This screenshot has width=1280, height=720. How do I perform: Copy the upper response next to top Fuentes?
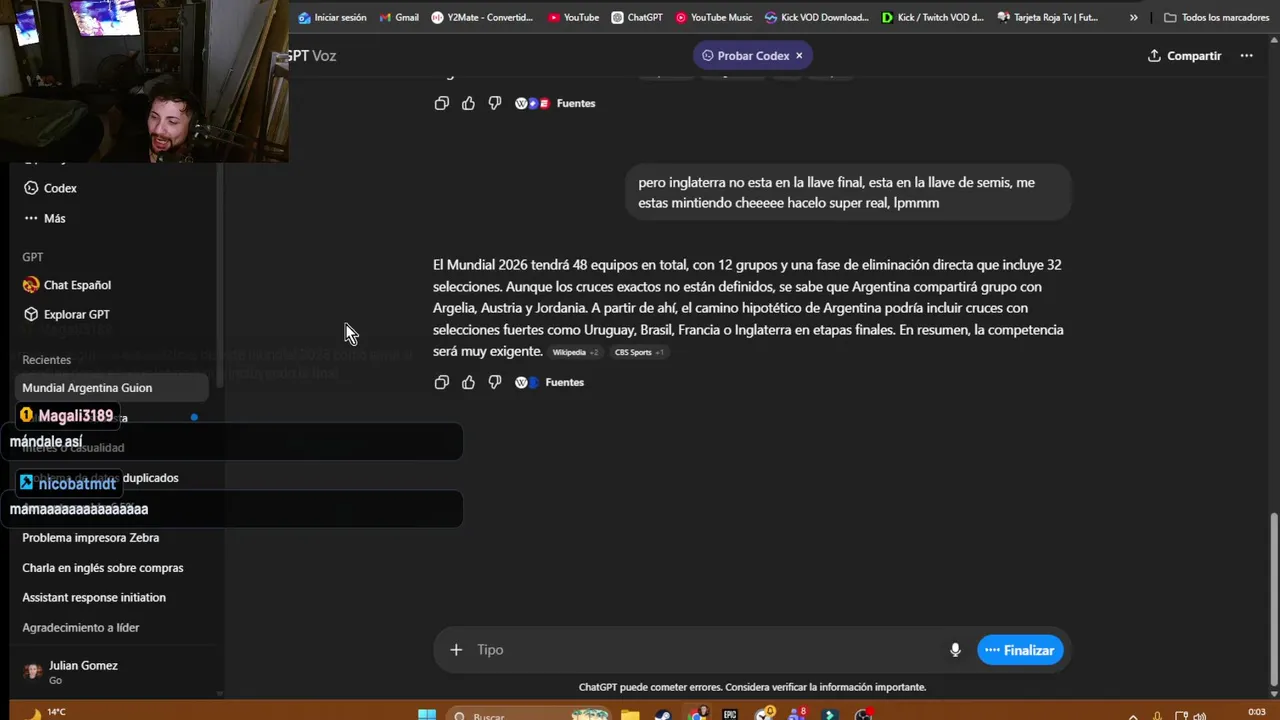pyautogui.click(x=441, y=103)
